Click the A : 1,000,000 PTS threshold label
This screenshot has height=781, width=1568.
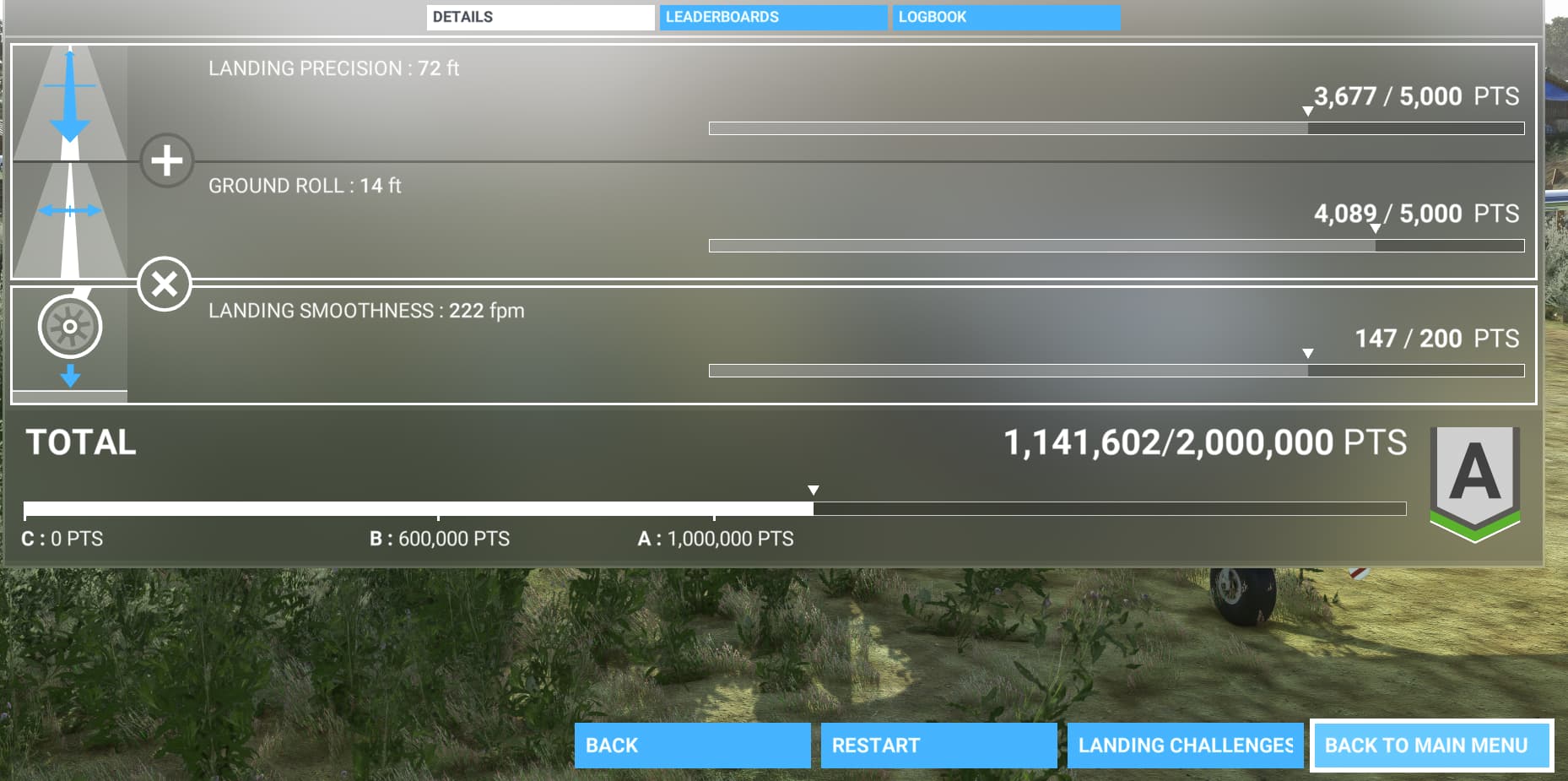(x=716, y=539)
